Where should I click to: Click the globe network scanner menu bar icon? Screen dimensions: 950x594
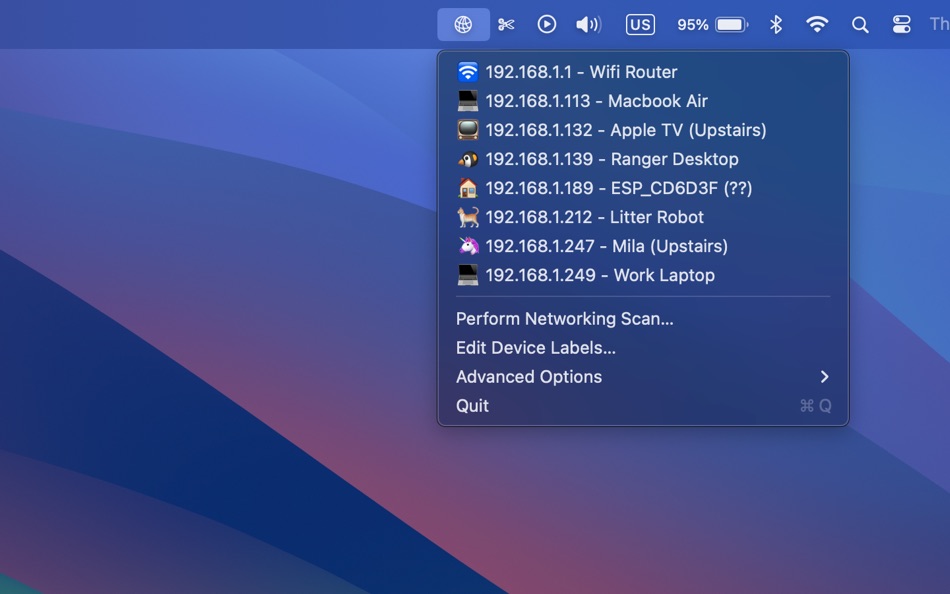point(463,24)
